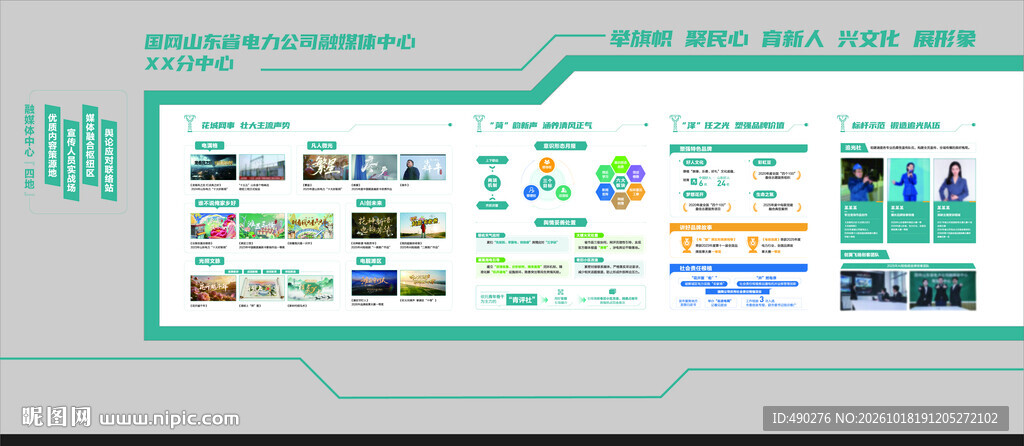Open photo of woman holding microphone
Image resolution: width=1024 pixels, height=446 pixels.
(x=908, y=180)
